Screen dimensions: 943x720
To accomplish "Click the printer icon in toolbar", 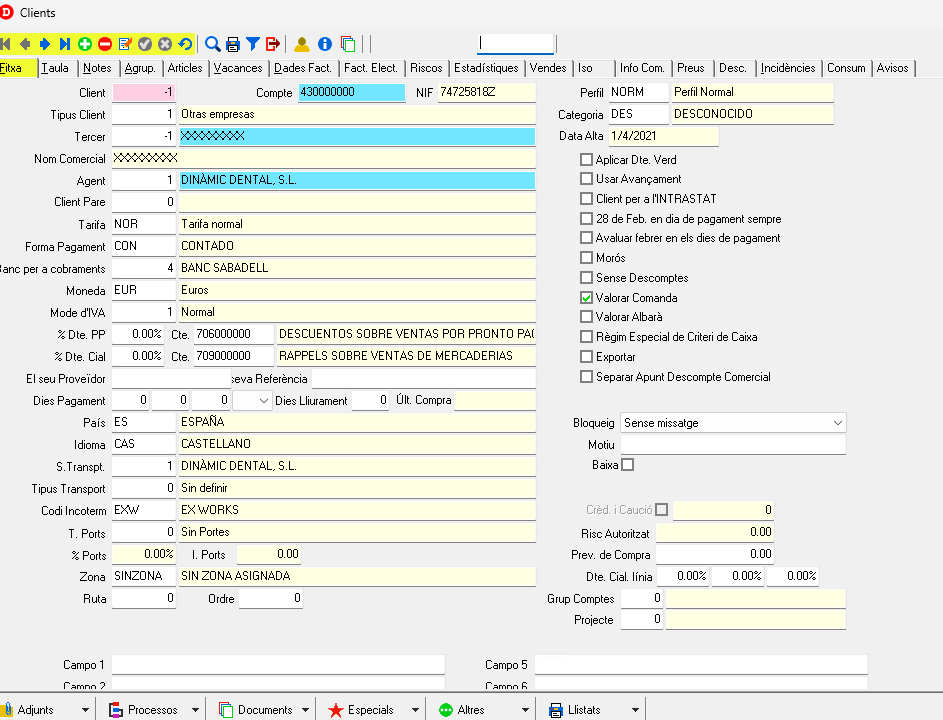I will click(x=233, y=44).
